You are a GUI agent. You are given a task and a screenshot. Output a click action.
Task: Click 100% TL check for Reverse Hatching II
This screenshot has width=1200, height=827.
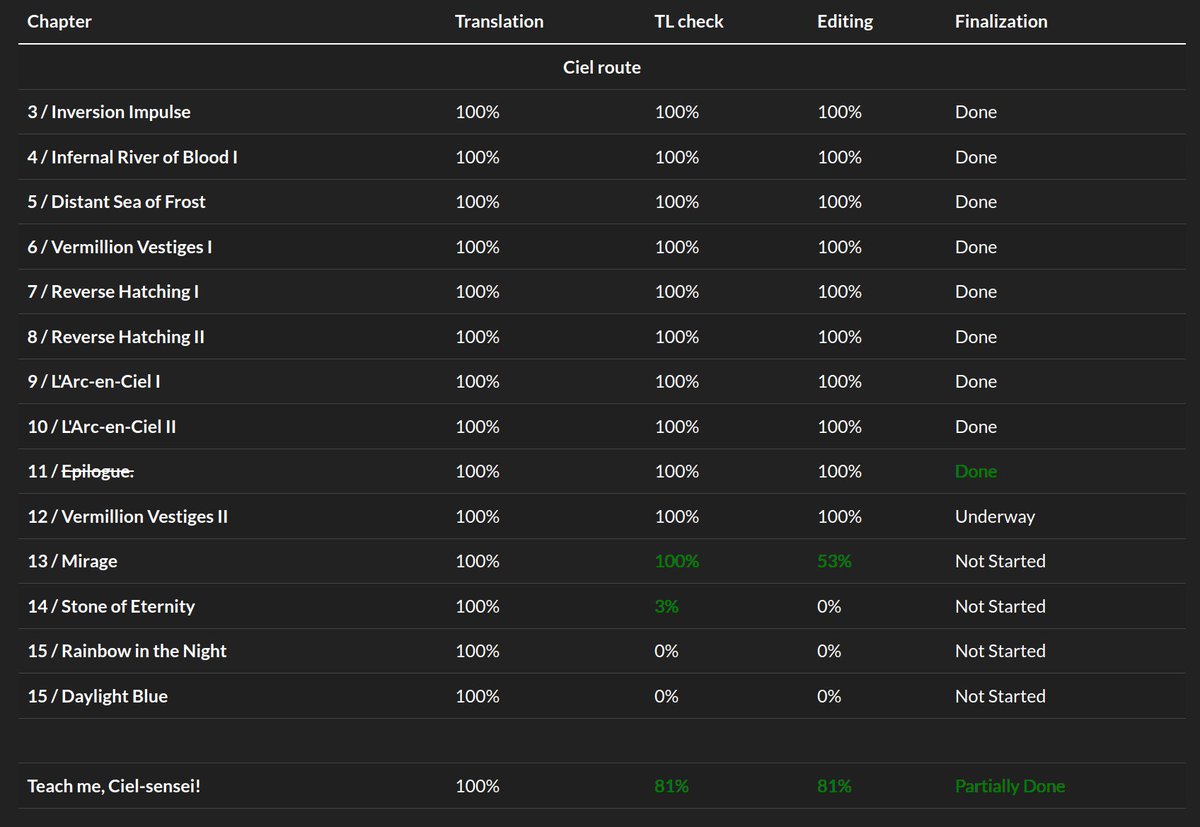(677, 337)
